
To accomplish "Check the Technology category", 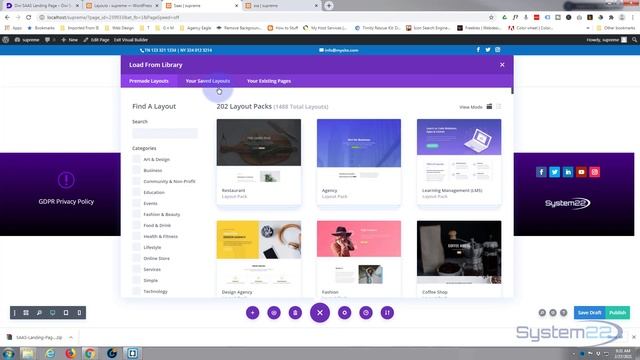I will (x=136, y=291).
